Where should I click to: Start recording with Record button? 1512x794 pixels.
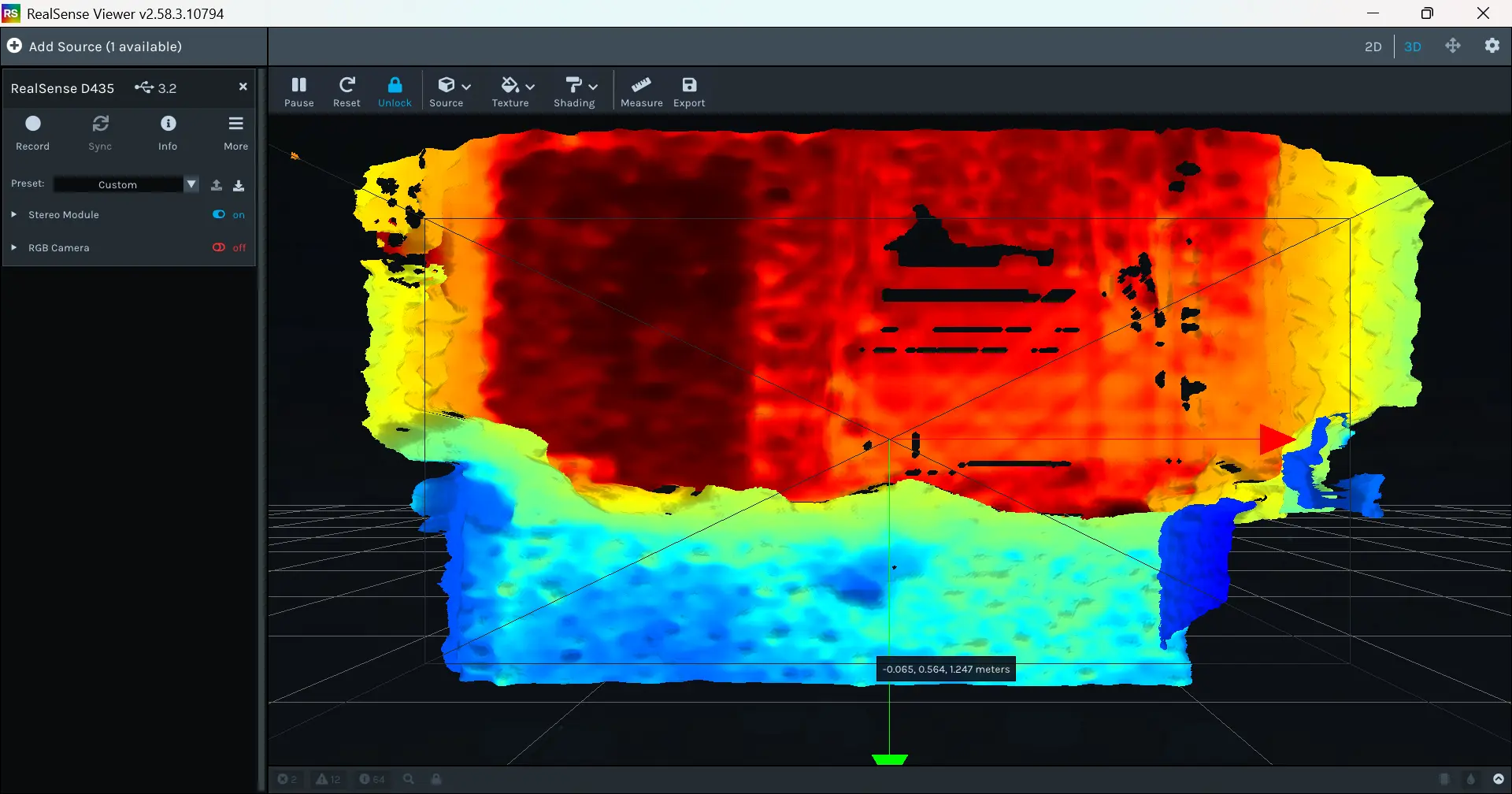pyautogui.click(x=32, y=132)
